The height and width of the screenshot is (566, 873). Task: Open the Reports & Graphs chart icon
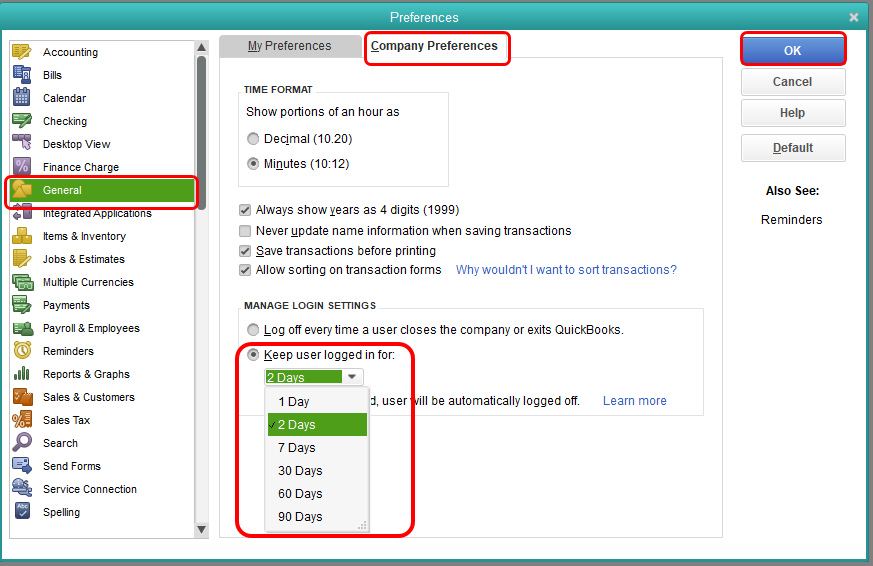(x=22, y=374)
